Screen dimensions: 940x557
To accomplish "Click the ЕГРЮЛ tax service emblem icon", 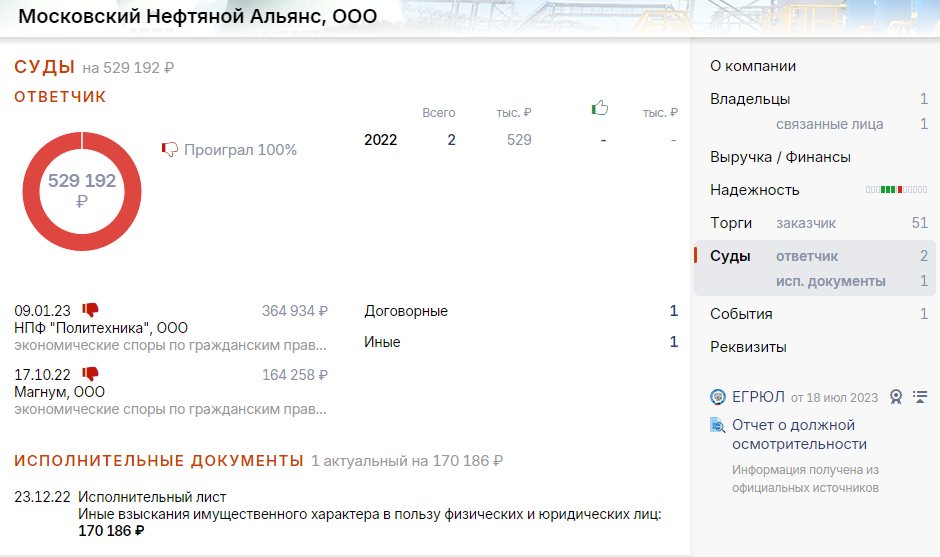I will tap(718, 397).
